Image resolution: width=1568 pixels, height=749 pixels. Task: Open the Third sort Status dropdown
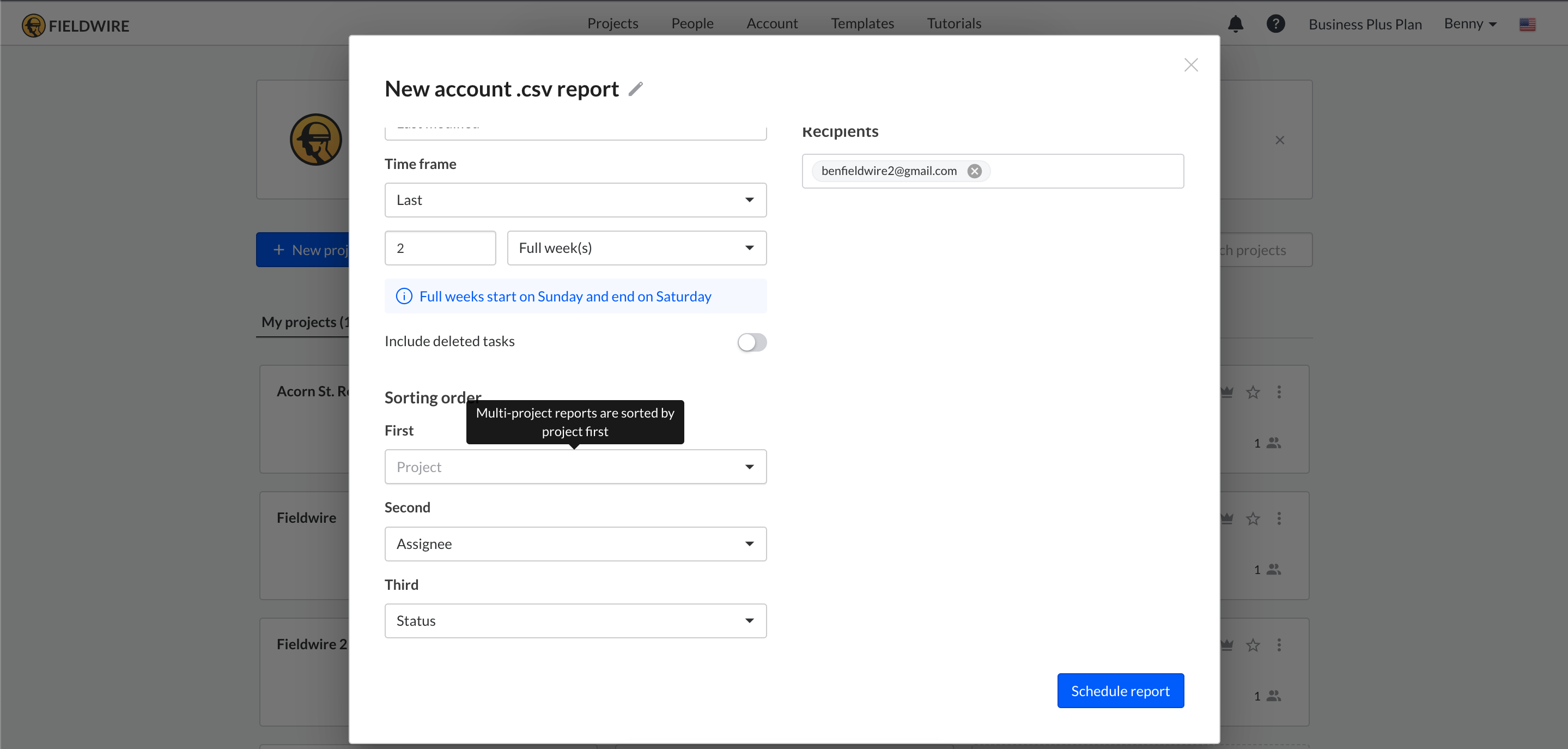click(575, 621)
